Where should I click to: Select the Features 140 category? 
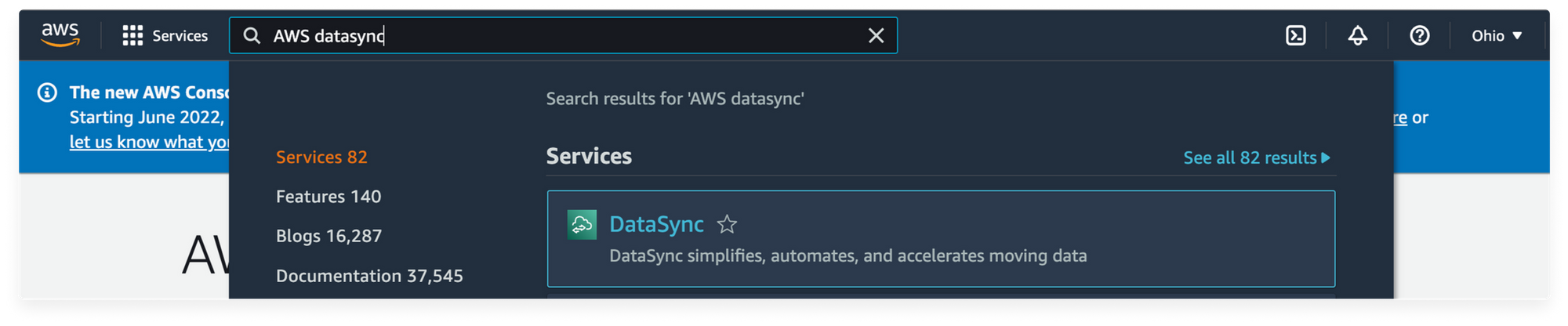pyautogui.click(x=328, y=196)
